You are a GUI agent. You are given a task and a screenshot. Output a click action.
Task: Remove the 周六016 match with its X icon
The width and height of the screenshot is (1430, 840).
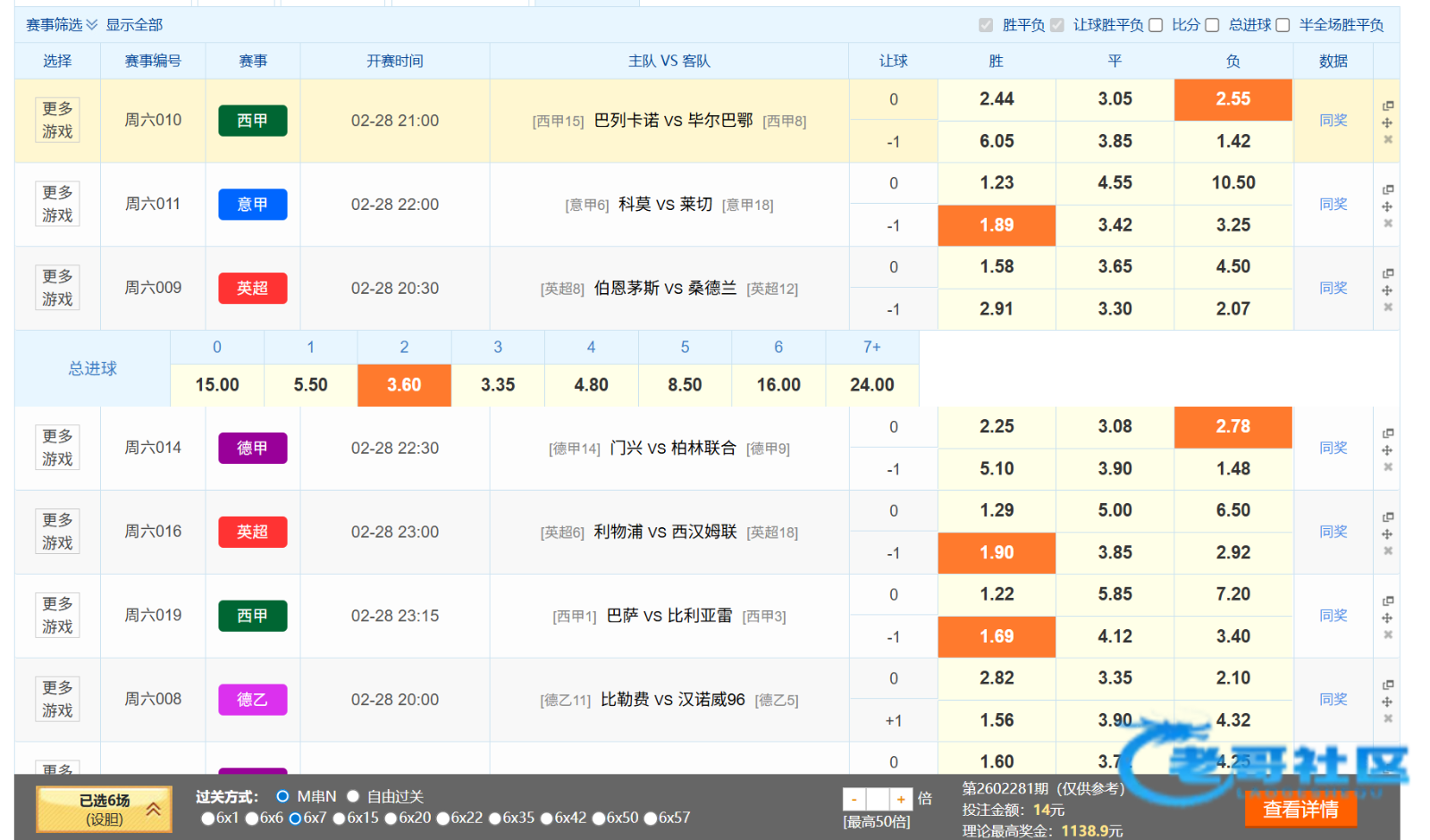pos(1388,551)
